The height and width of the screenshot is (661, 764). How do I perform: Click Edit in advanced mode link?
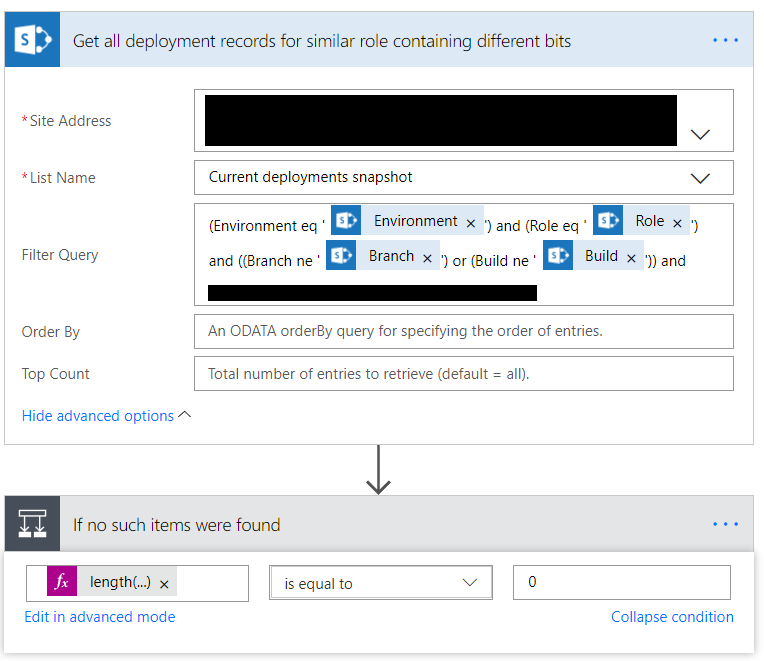(x=100, y=617)
